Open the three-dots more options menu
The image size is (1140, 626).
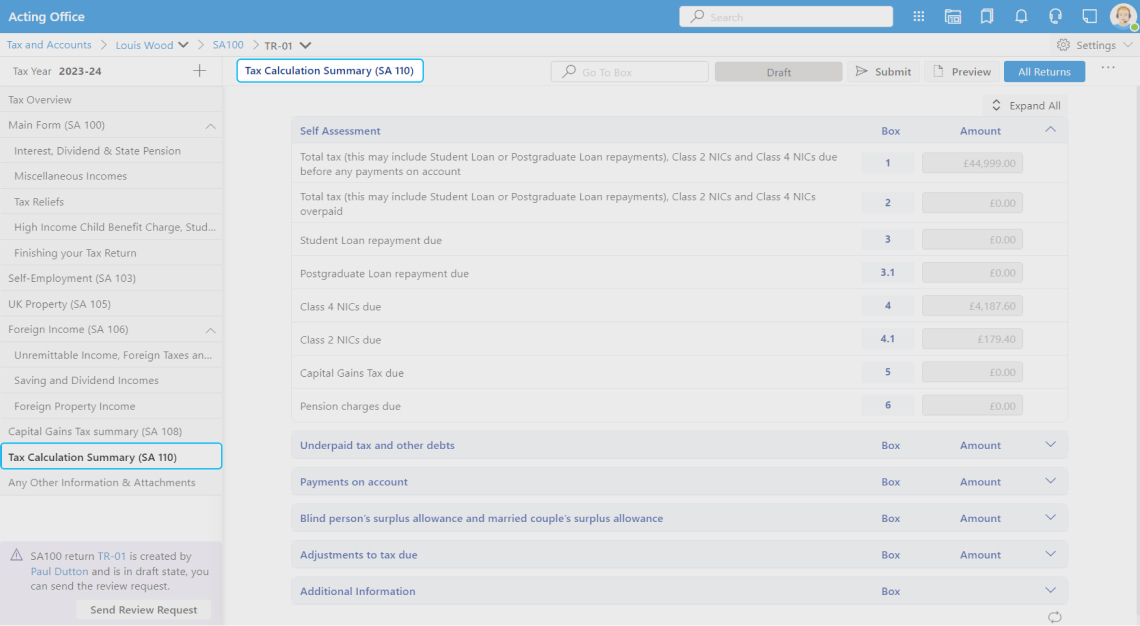pyautogui.click(x=1108, y=68)
